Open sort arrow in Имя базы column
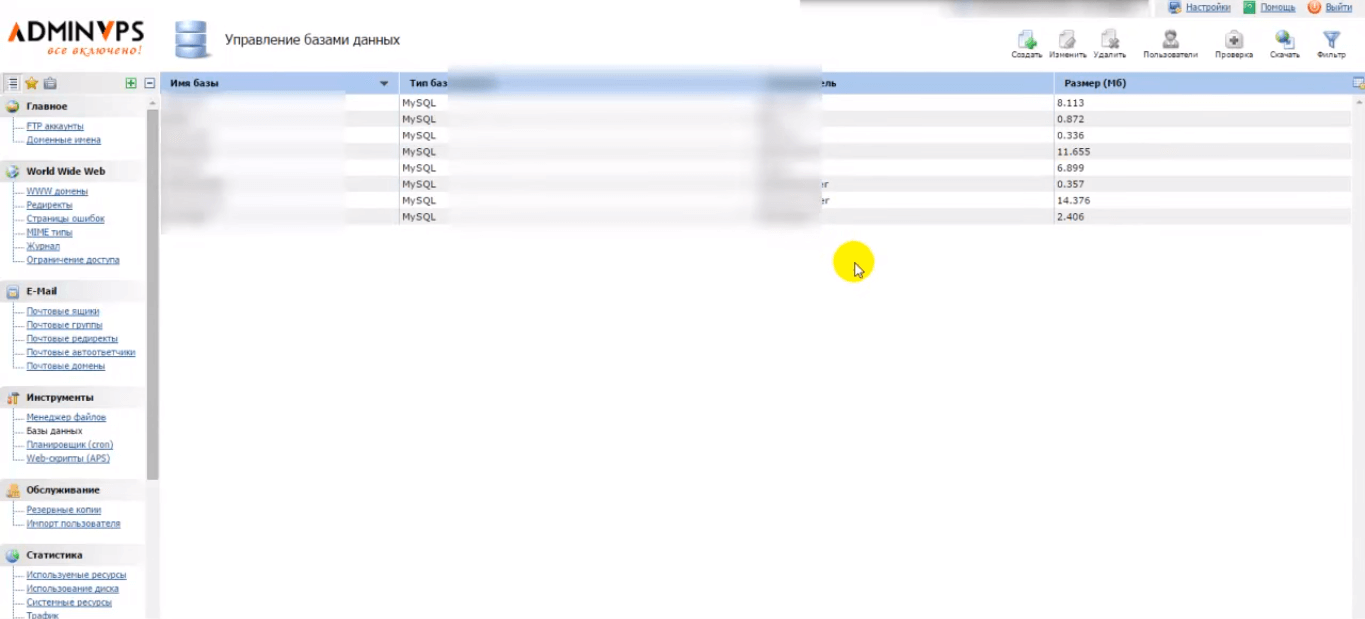 point(384,83)
